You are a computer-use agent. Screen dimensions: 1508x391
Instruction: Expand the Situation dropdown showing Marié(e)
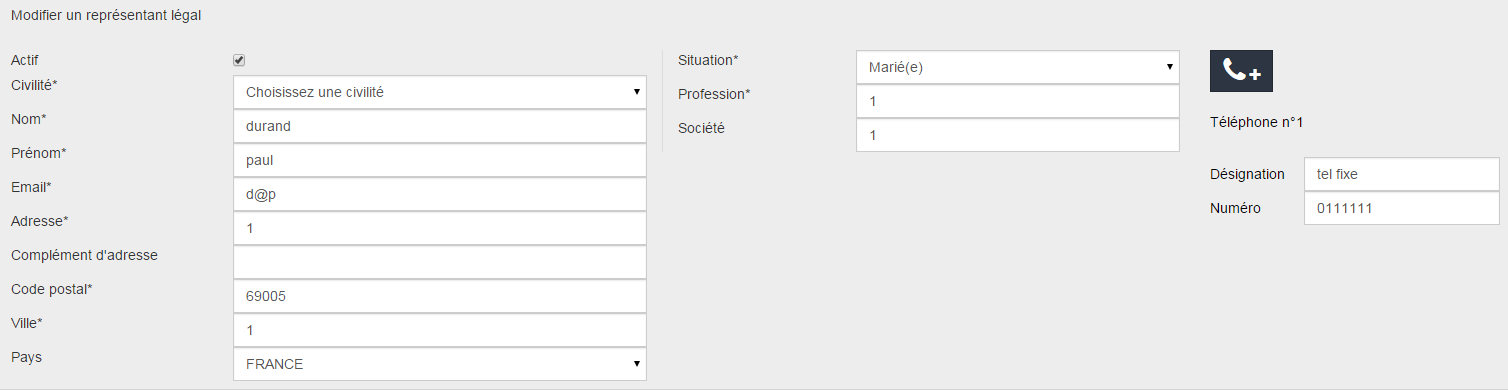[x=1018, y=68]
